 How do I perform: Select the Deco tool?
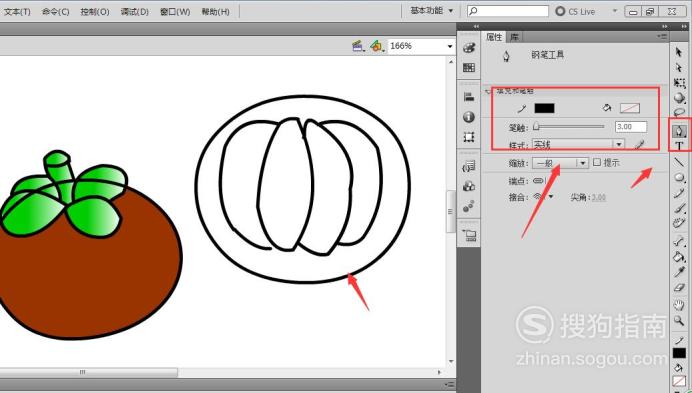[679, 223]
